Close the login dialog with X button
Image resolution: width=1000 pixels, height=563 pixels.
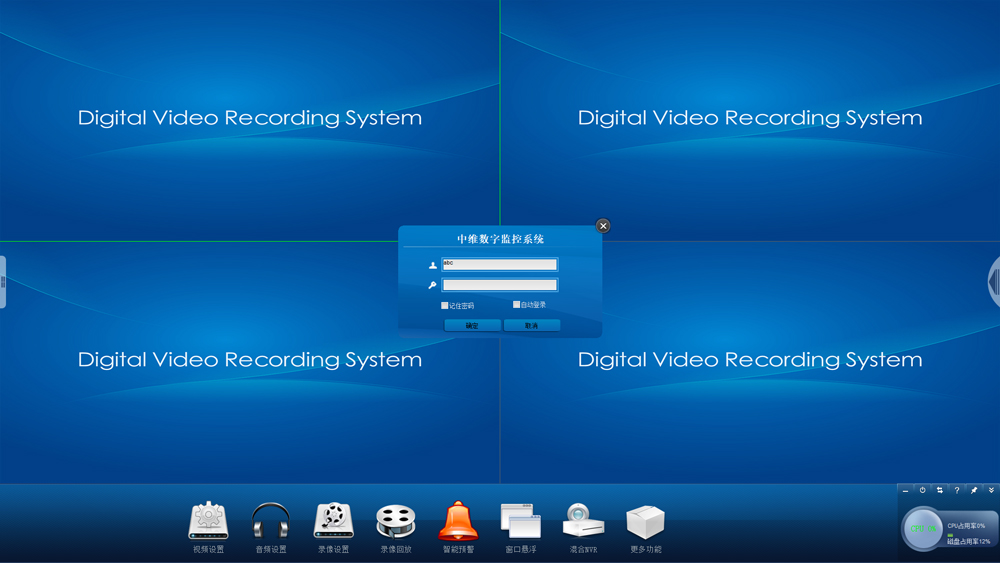coord(603,226)
